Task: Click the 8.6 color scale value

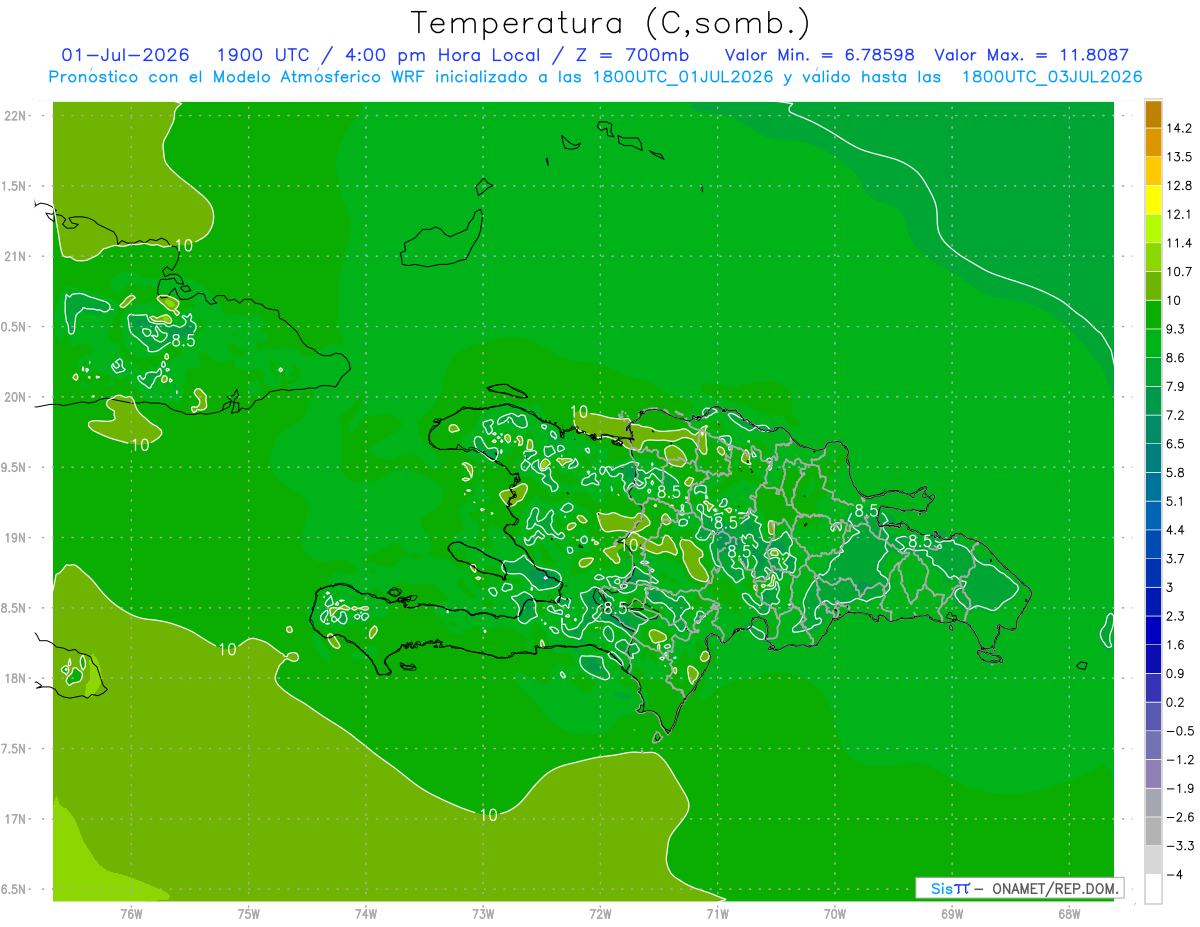Action: tap(1176, 358)
